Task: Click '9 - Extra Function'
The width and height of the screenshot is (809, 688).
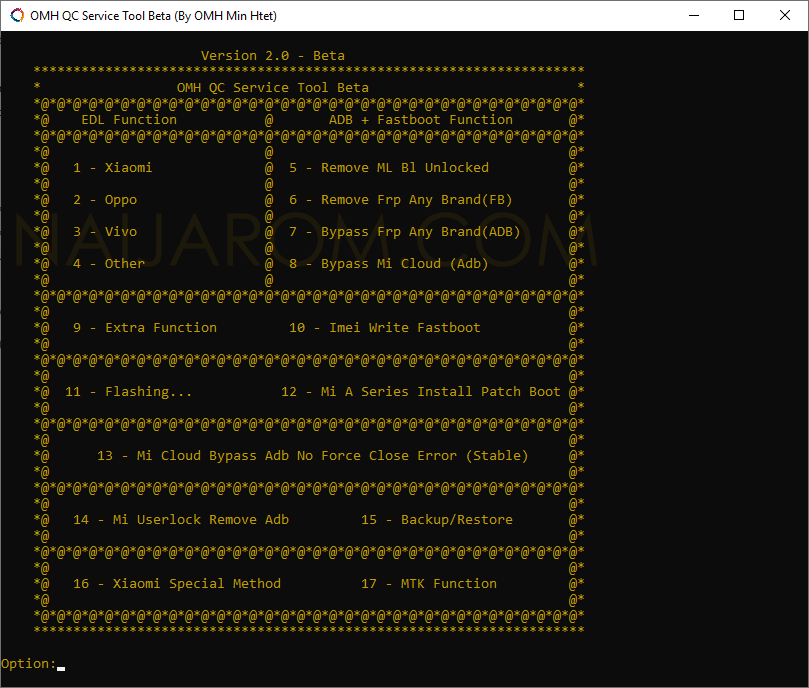Action: 145,328
